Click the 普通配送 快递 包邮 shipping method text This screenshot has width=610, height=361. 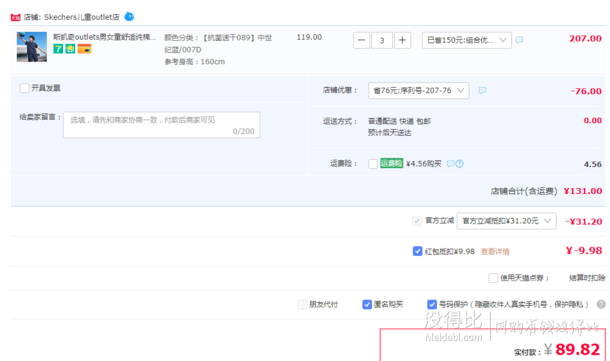pos(399,121)
